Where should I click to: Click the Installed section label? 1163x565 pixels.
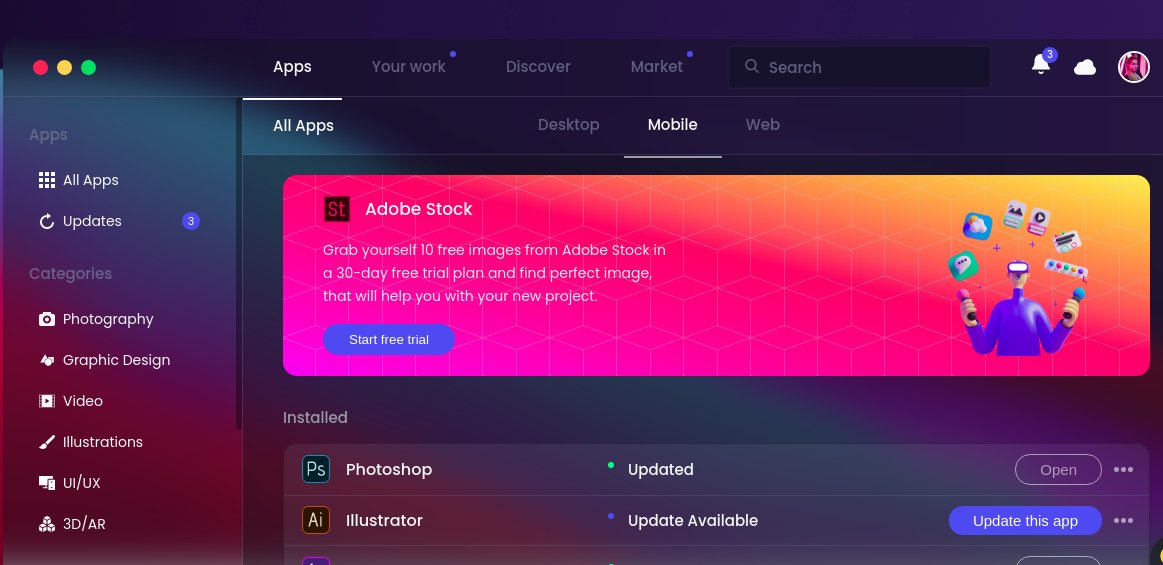tap(315, 417)
